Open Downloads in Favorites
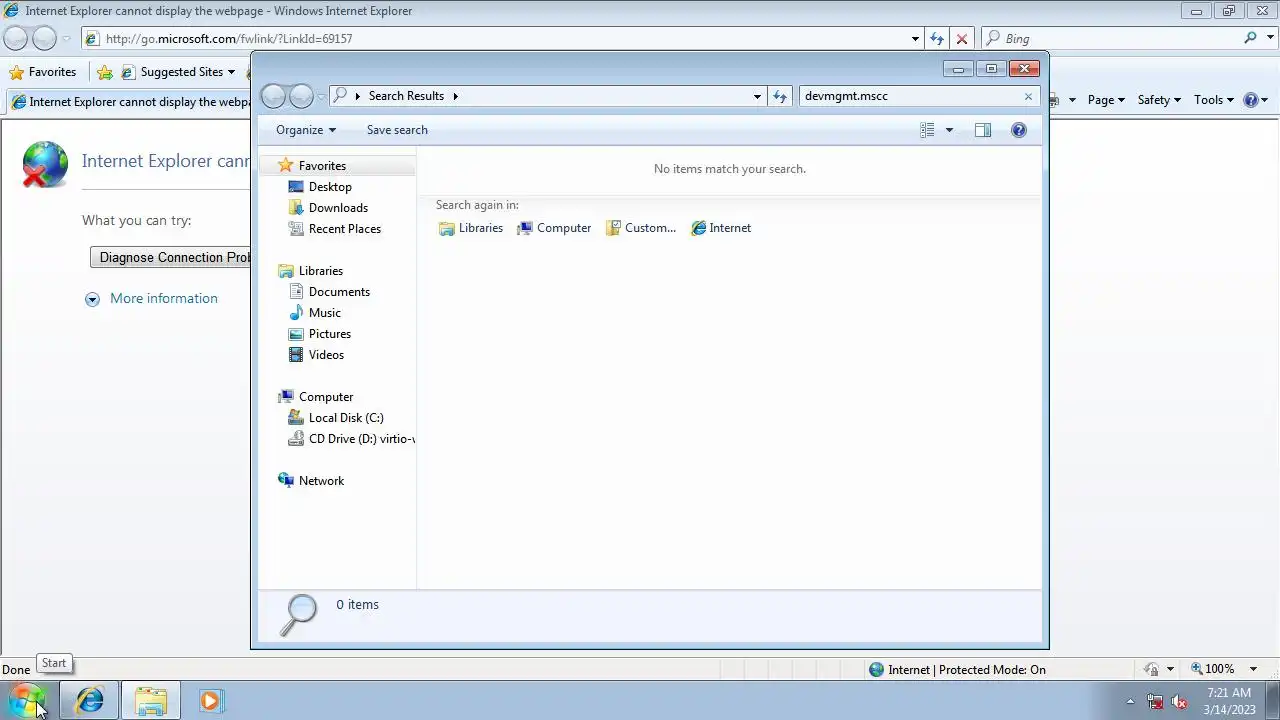This screenshot has height=720, width=1280. [338, 208]
